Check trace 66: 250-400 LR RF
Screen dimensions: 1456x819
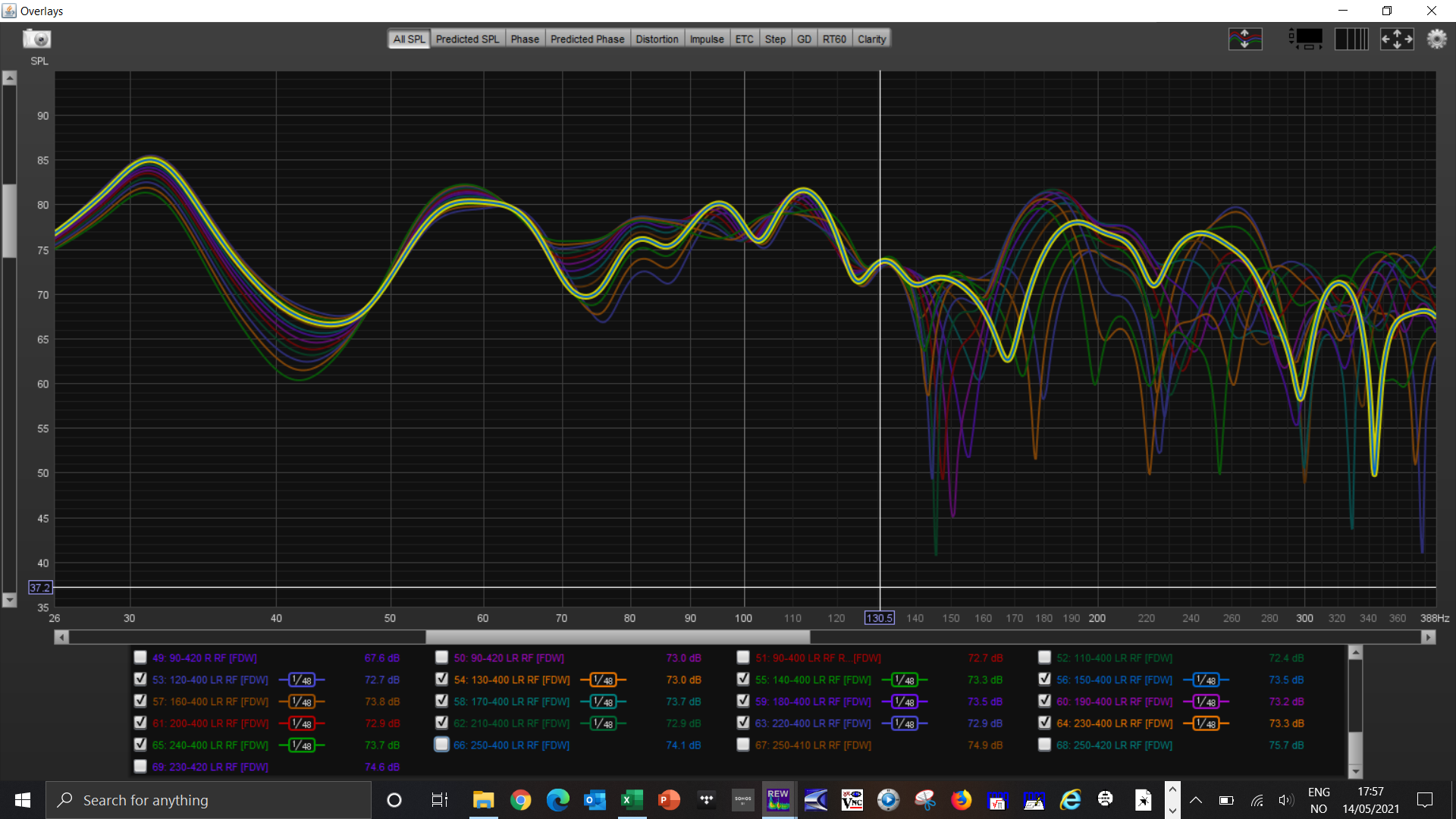coord(441,745)
